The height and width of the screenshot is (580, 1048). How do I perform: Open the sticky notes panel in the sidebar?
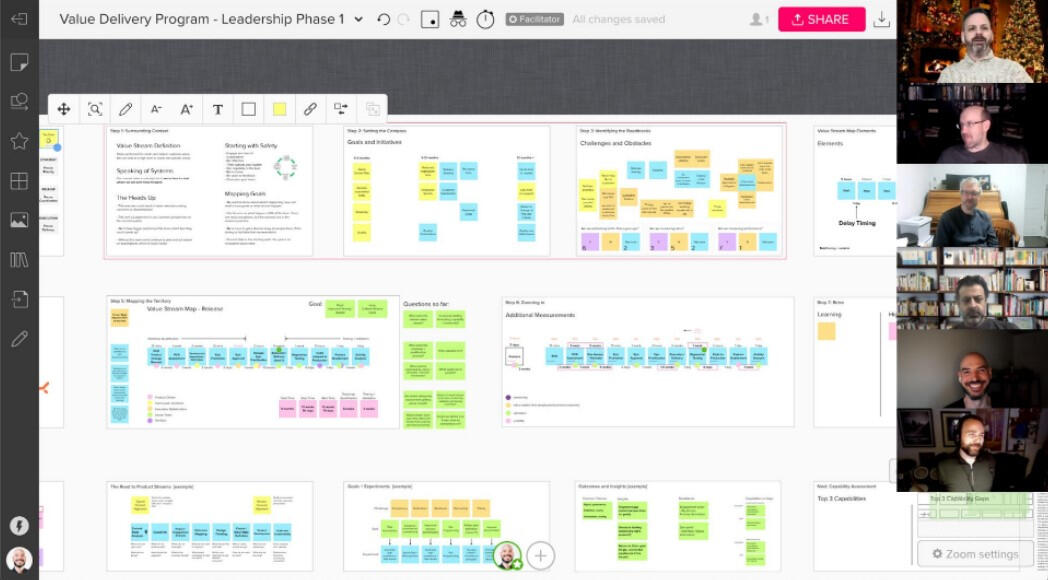(19, 60)
